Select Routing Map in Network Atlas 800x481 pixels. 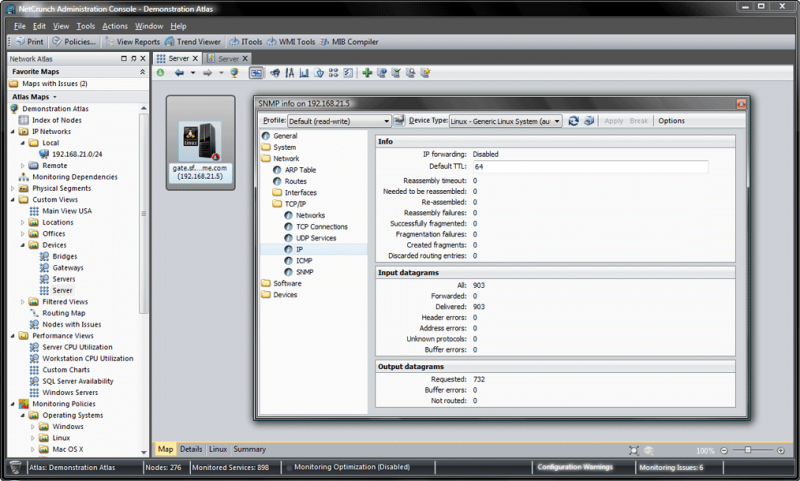click(63, 313)
